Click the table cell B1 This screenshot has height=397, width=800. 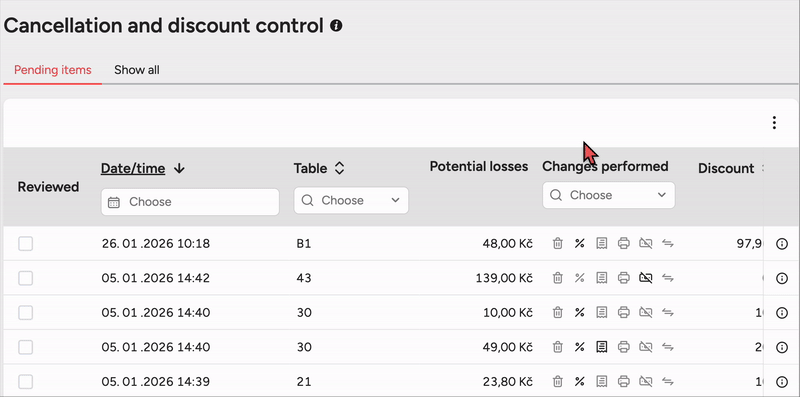coord(304,244)
